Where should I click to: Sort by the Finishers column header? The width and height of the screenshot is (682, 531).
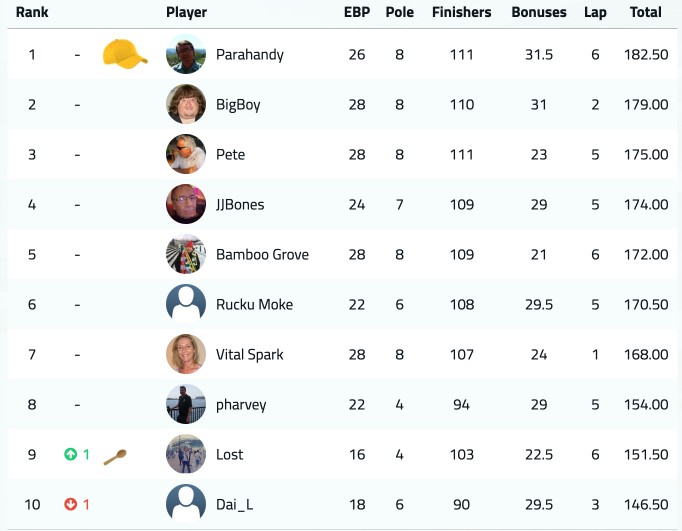[x=461, y=12]
